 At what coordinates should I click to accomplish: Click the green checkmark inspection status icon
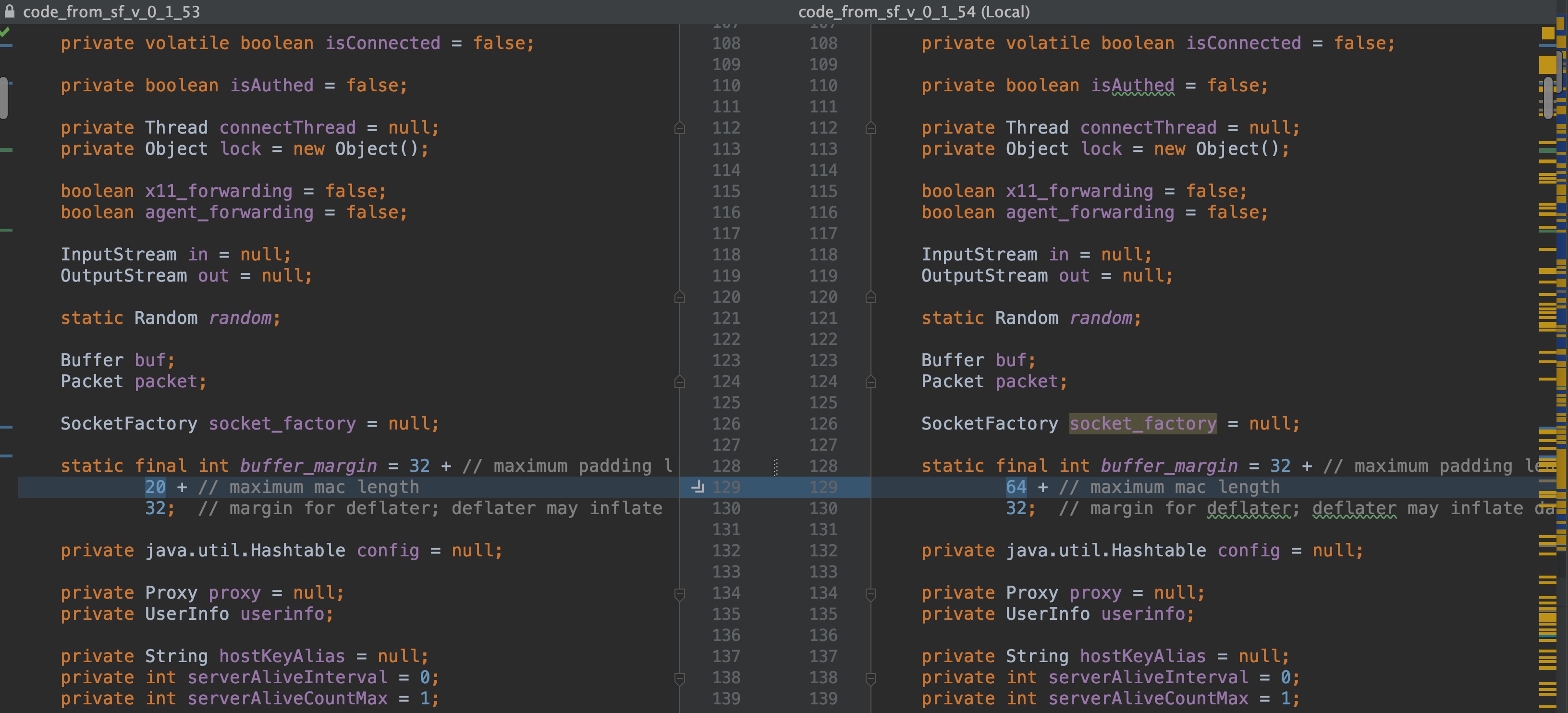coord(5,32)
